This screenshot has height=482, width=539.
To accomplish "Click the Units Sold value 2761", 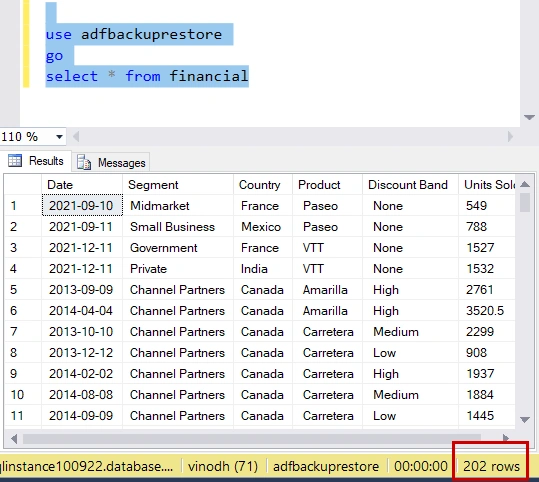I will (x=487, y=289).
